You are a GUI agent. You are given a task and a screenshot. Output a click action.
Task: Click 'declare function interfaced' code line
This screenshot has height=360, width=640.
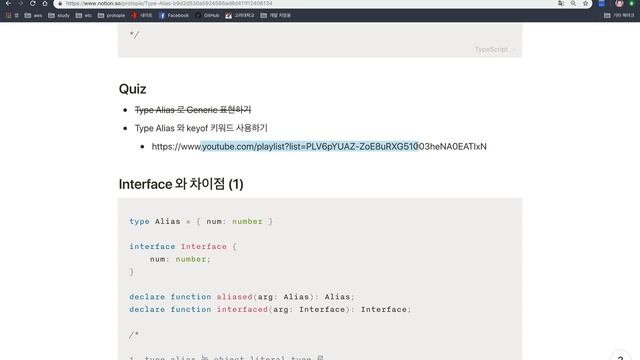270,309
